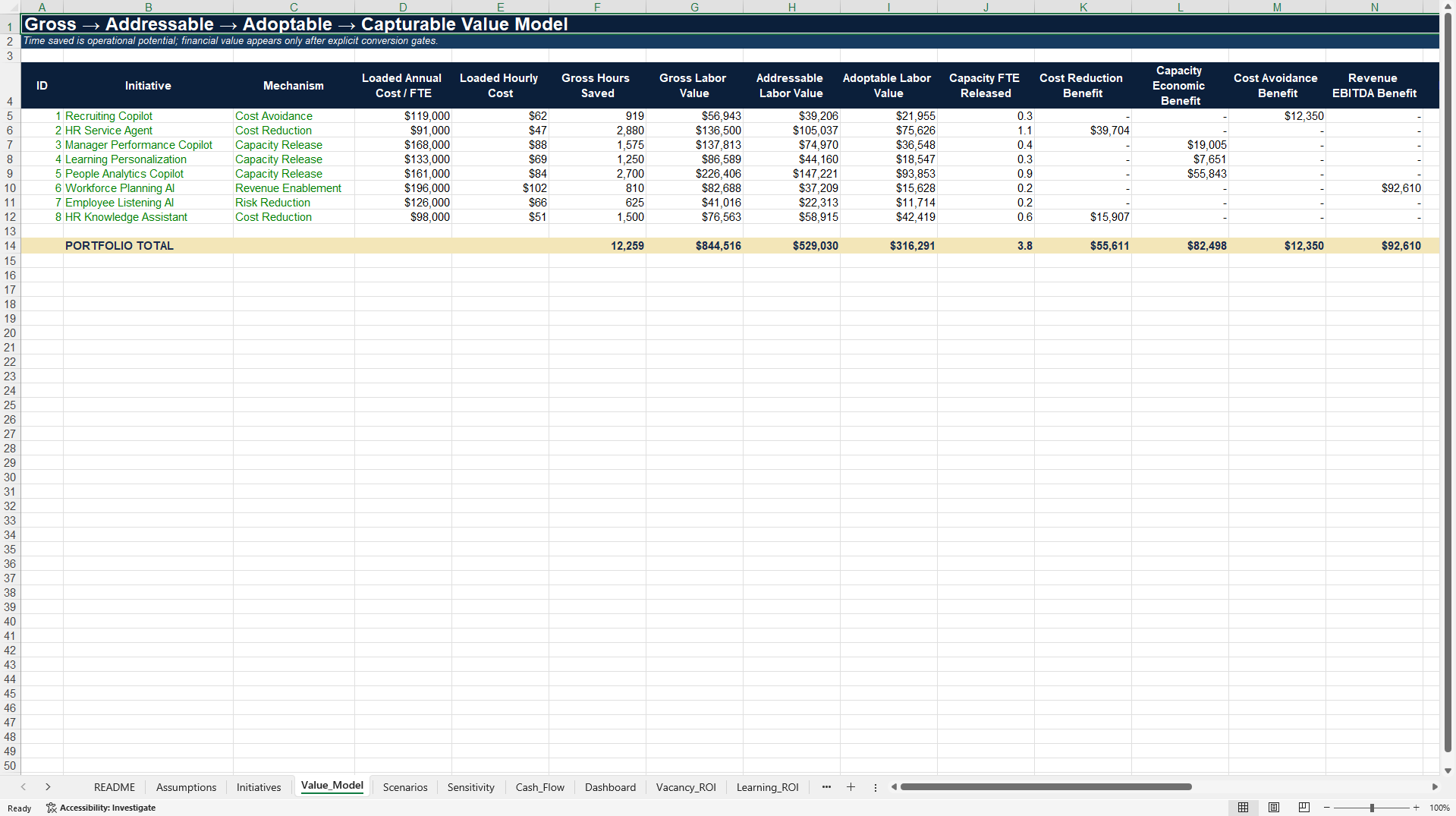Switch to Page Layout view icon
This screenshot has width=1456, height=816.
tap(1274, 808)
